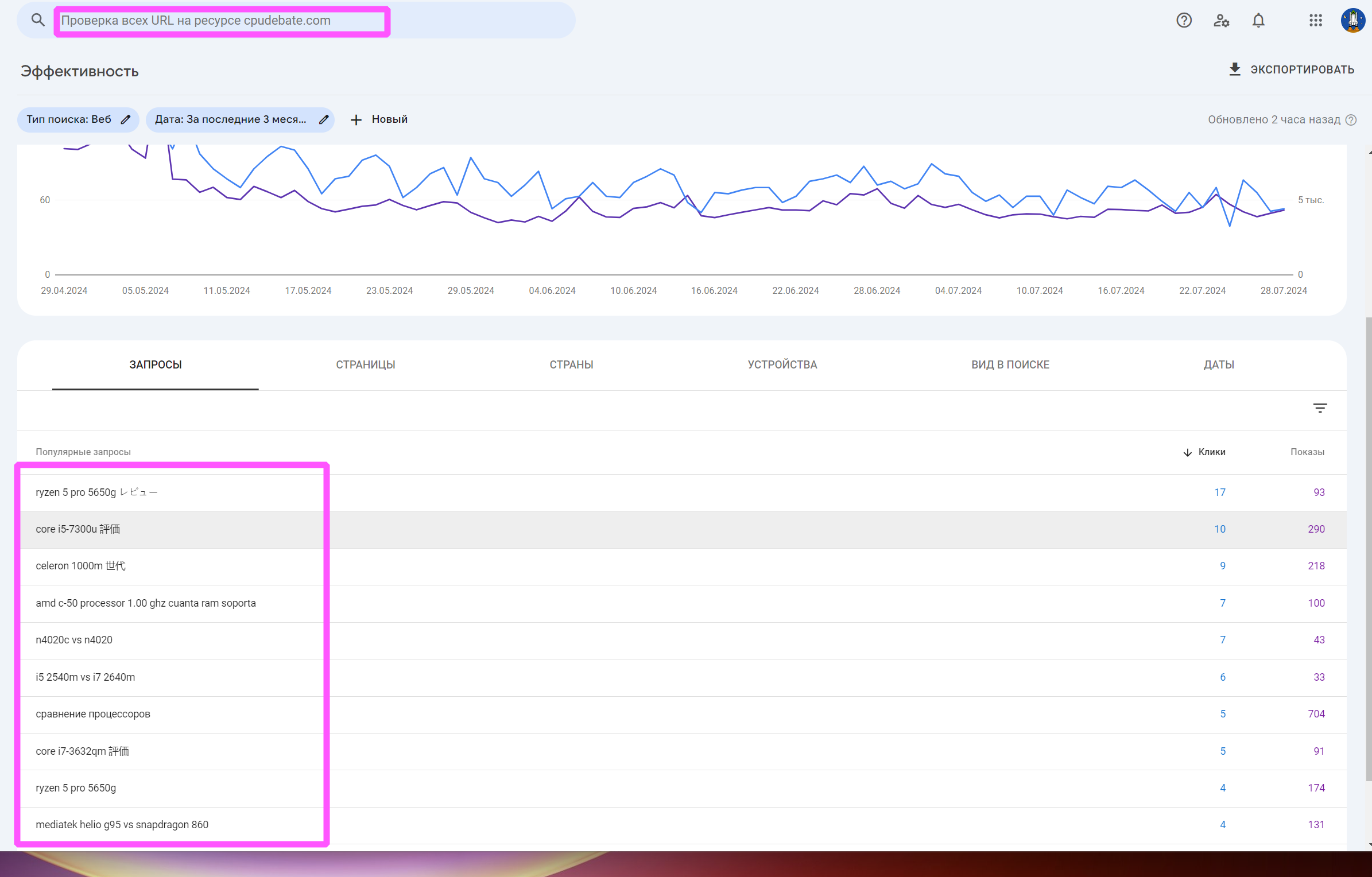Click chart date label 28.07.2024
The height and width of the screenshot is (877, 1372).
(x=1284, y=291)
